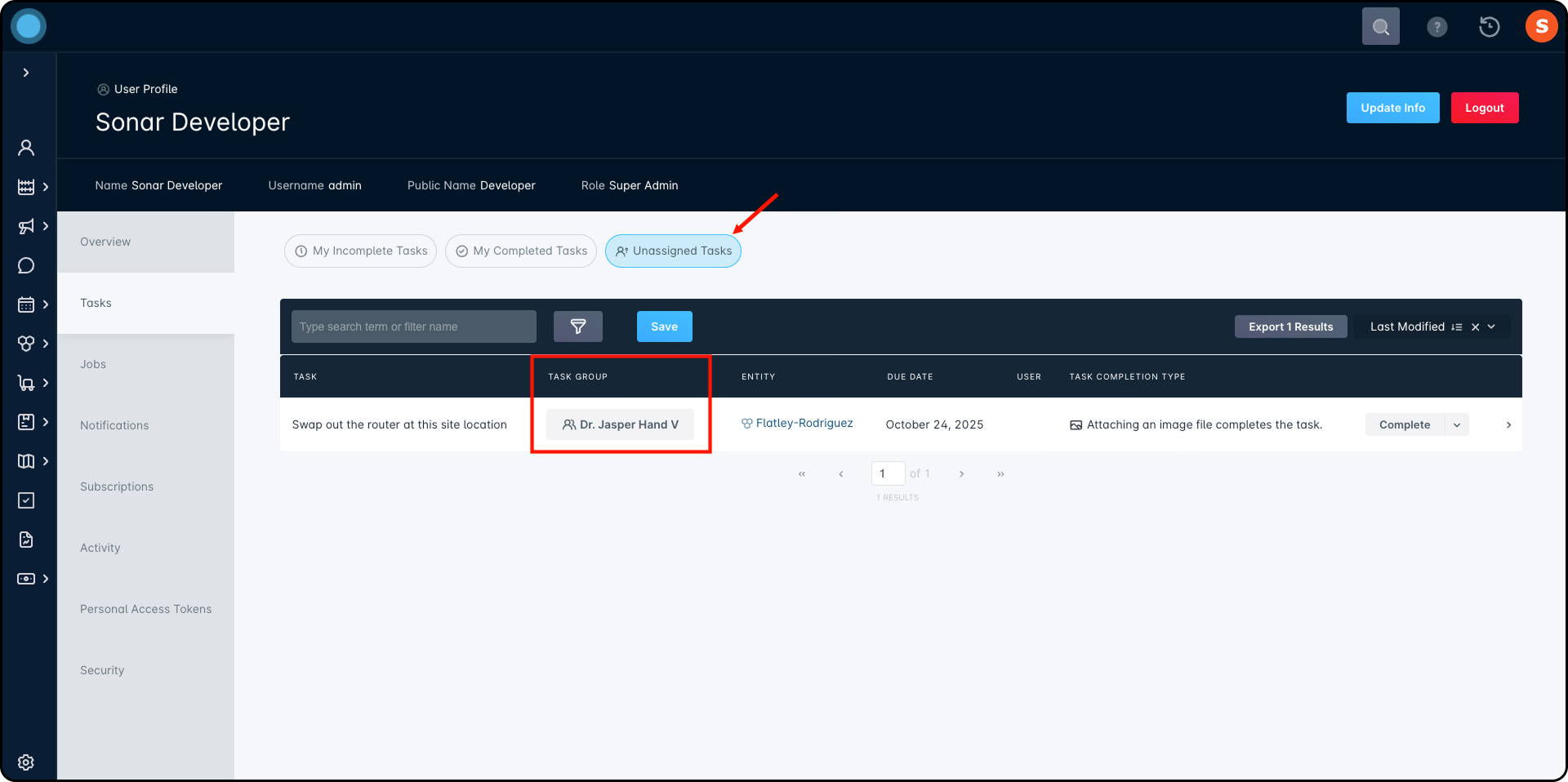Open the document report sidebar icon
The width and height of the screenshot is (1568, 782).
[26, 540]
